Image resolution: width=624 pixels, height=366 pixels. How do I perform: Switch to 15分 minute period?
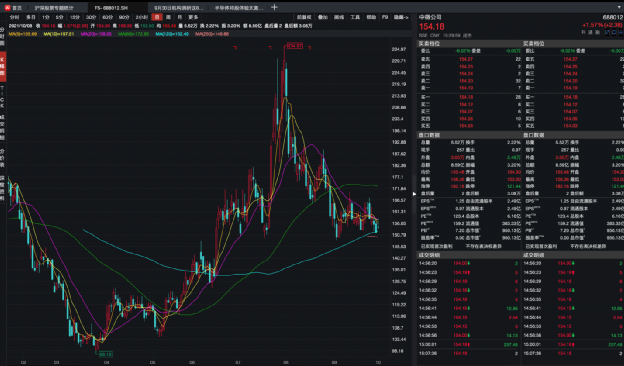coord(75,17)
